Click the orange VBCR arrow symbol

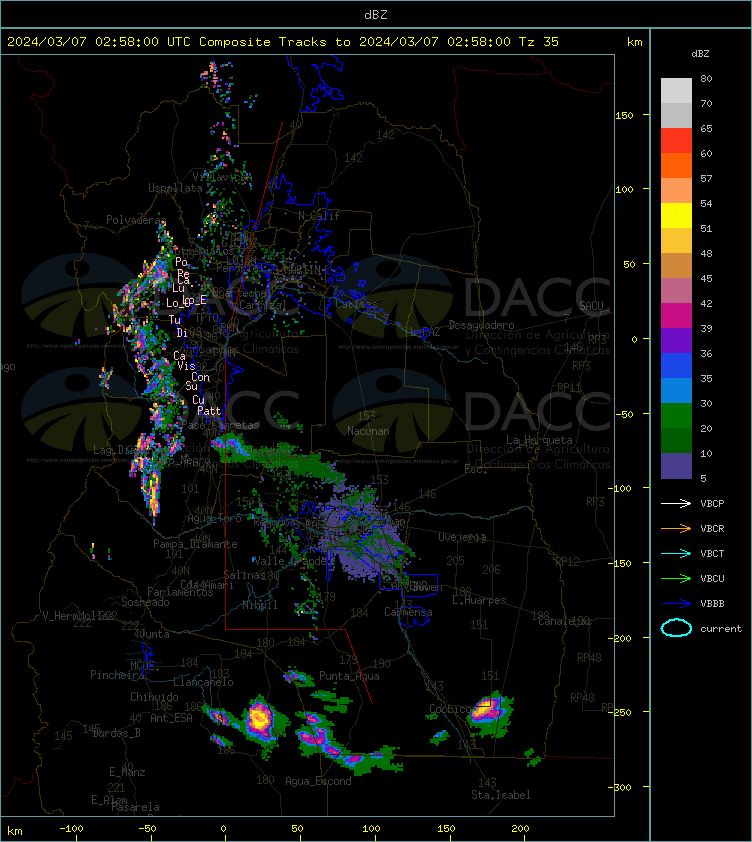(x=676, y=528)
